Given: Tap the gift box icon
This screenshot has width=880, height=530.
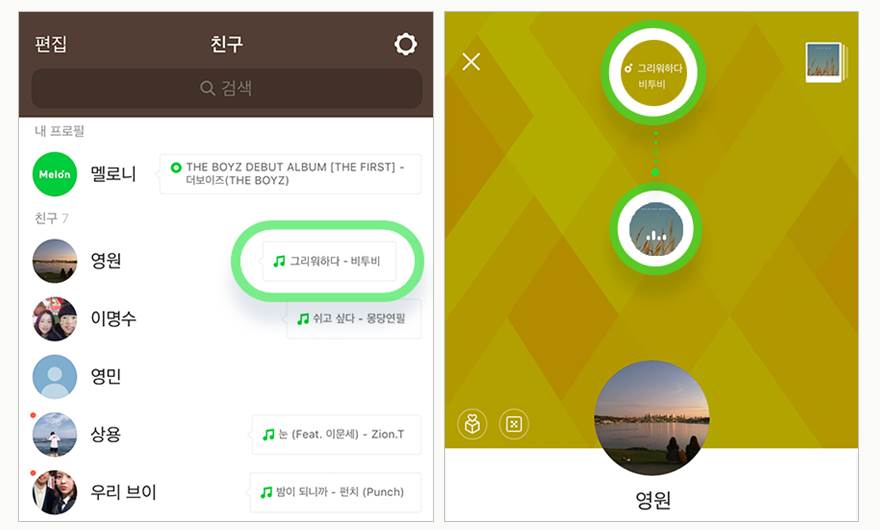Looking at the screenshot, I should click(x=472, y=424).
